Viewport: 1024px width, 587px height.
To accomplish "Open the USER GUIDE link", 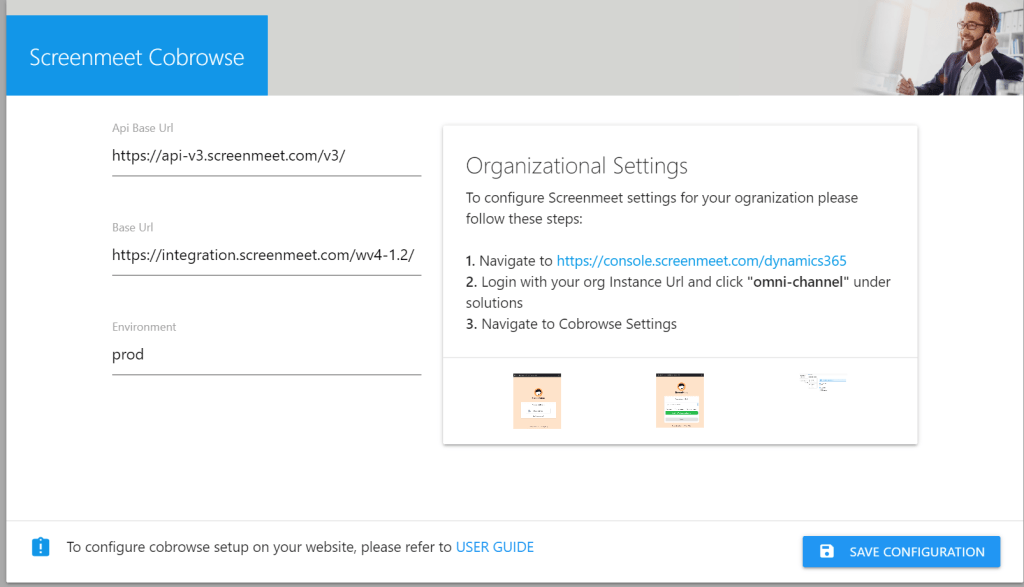I will (x=495, y=547).
